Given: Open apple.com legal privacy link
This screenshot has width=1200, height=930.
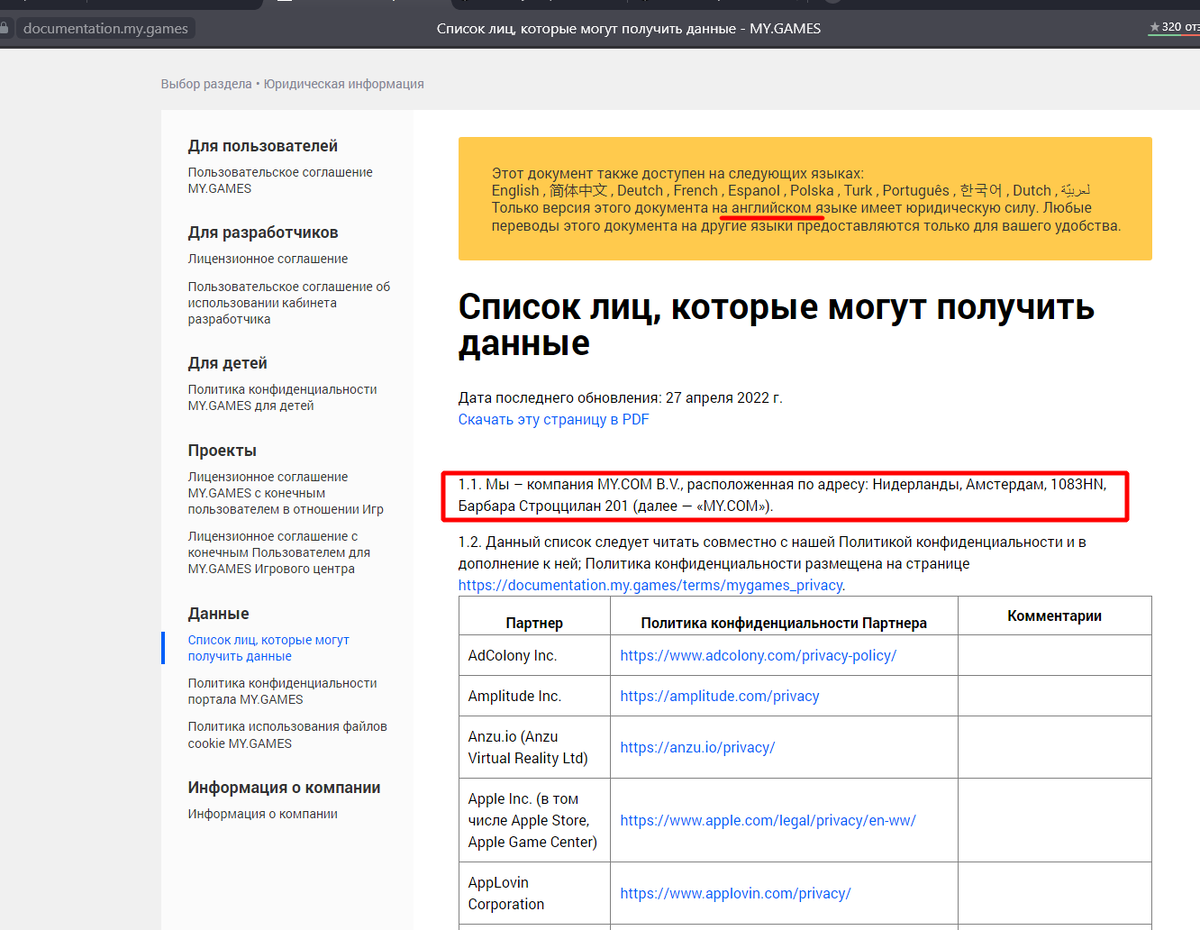Looking at the screenshot, I should pos(768,820).
